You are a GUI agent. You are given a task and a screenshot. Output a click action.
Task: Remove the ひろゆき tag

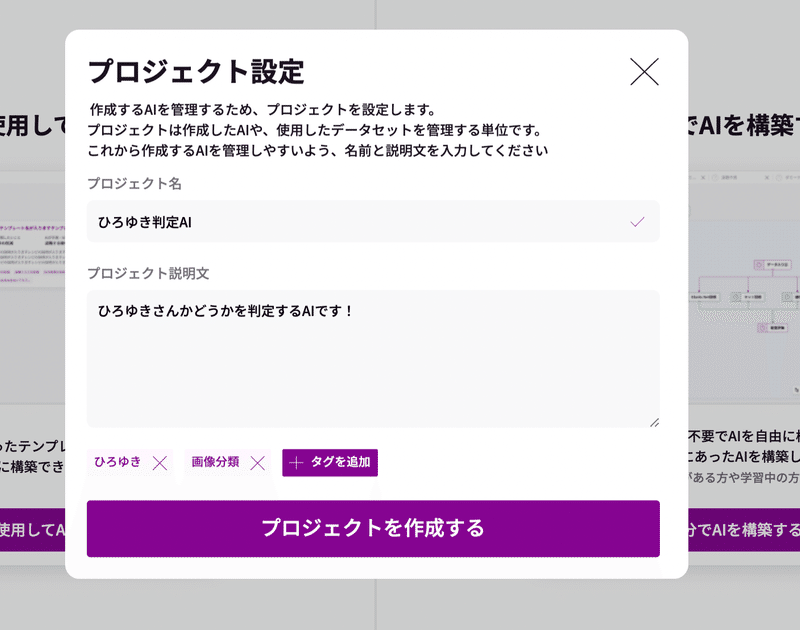pos(160,463)
